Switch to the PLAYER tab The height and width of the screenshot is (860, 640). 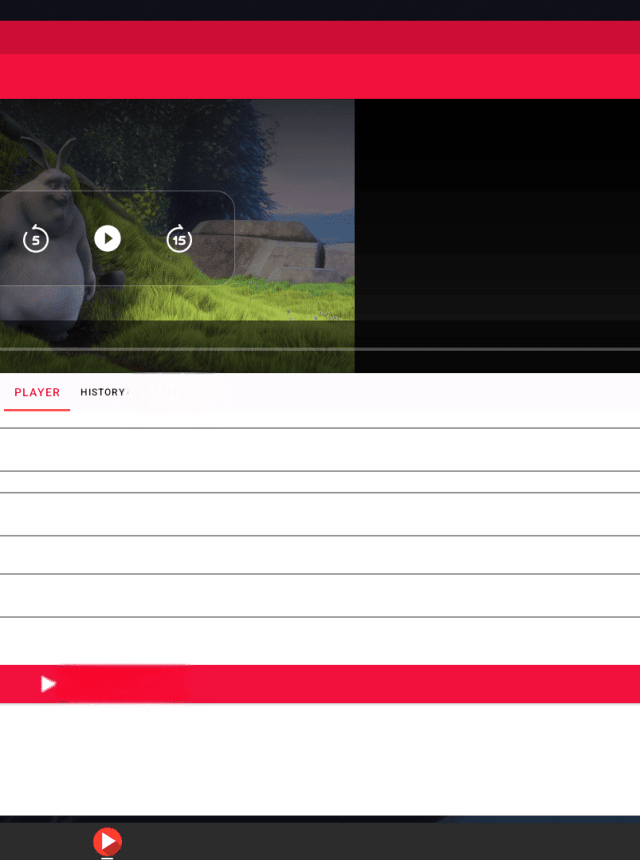click(x=37, y=392)
